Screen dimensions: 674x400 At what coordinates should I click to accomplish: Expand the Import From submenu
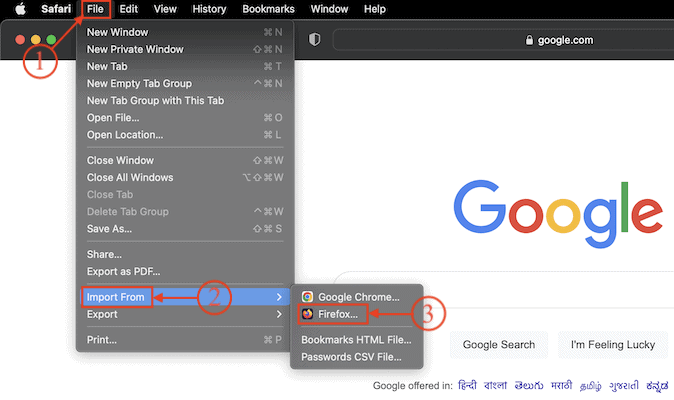click(x=185, y=297)
